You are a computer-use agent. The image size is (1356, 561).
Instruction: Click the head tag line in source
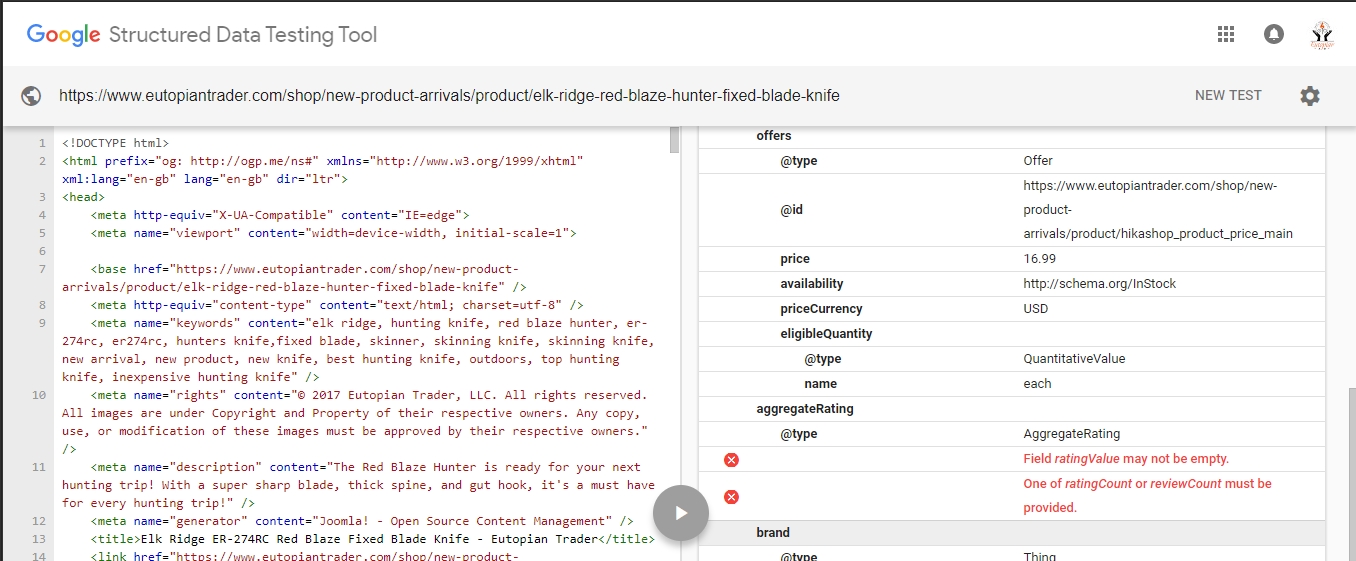[x=83, y=197]
